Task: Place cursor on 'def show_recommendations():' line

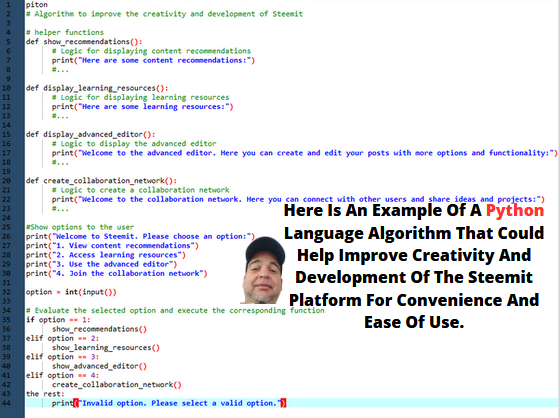Action: [x=84, y=42]
